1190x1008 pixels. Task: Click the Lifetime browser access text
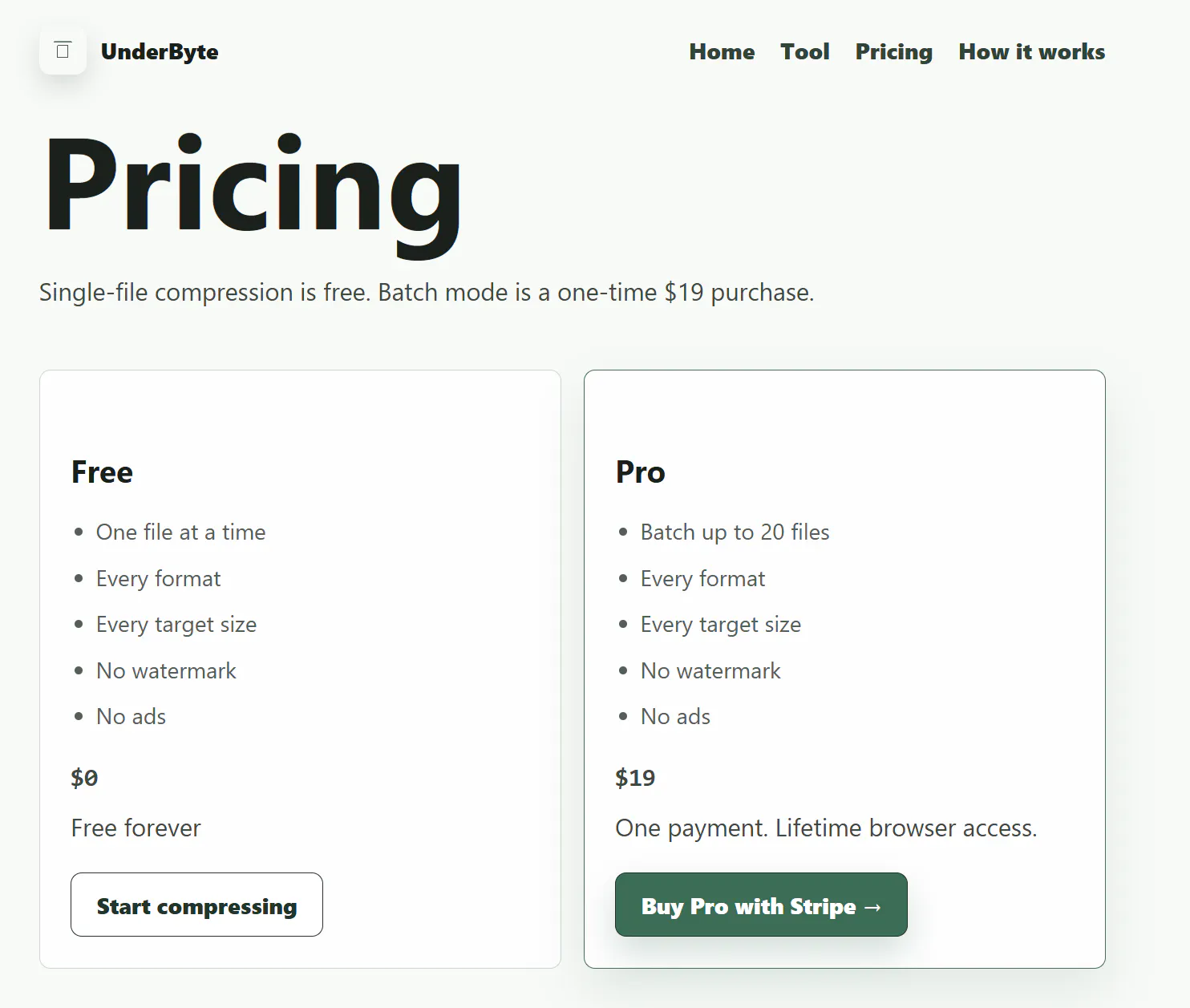coord(906,828)
